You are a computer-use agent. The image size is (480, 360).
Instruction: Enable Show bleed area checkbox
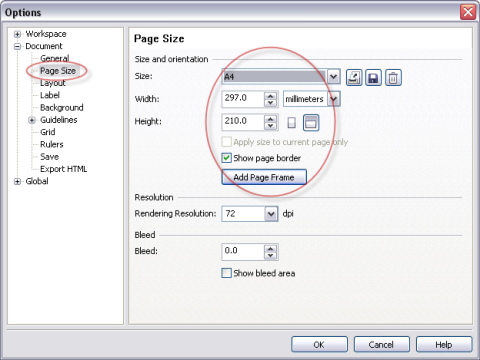tap(227, 273)
